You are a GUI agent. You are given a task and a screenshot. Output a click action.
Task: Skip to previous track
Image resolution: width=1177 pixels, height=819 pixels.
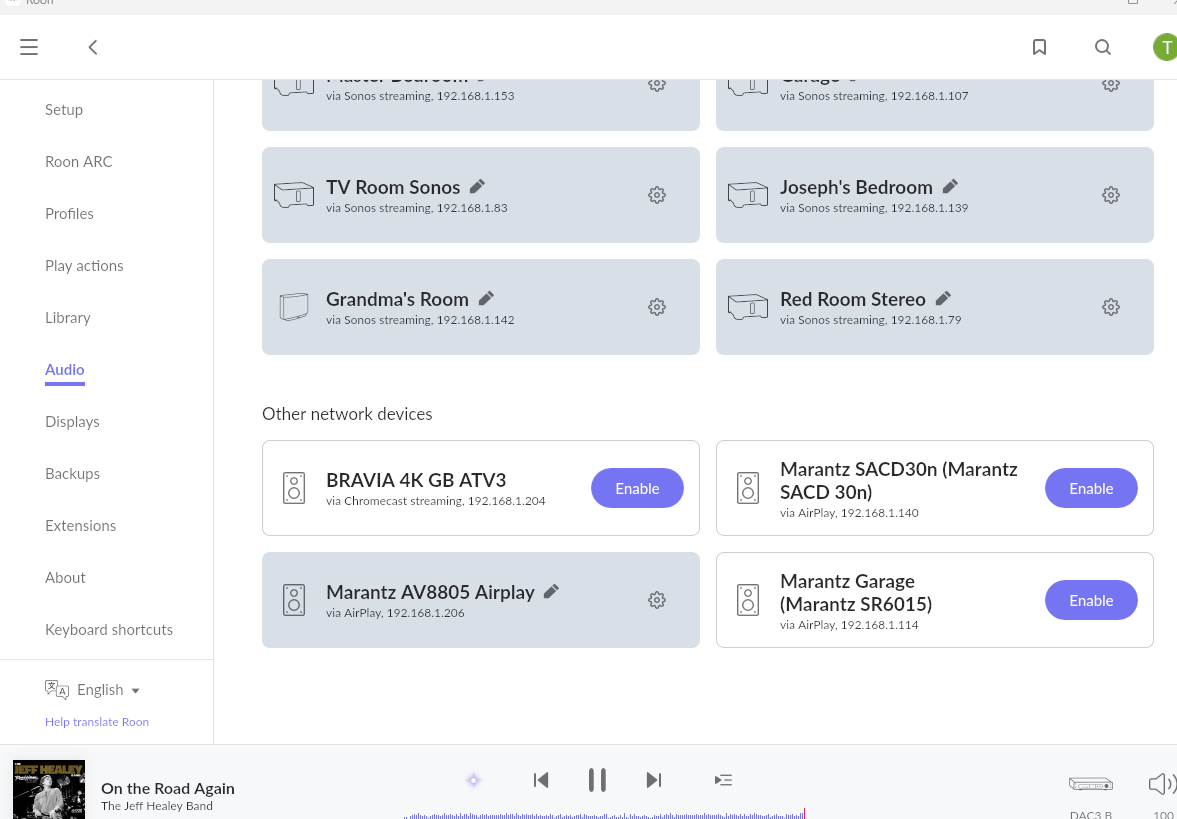(541, 780)
